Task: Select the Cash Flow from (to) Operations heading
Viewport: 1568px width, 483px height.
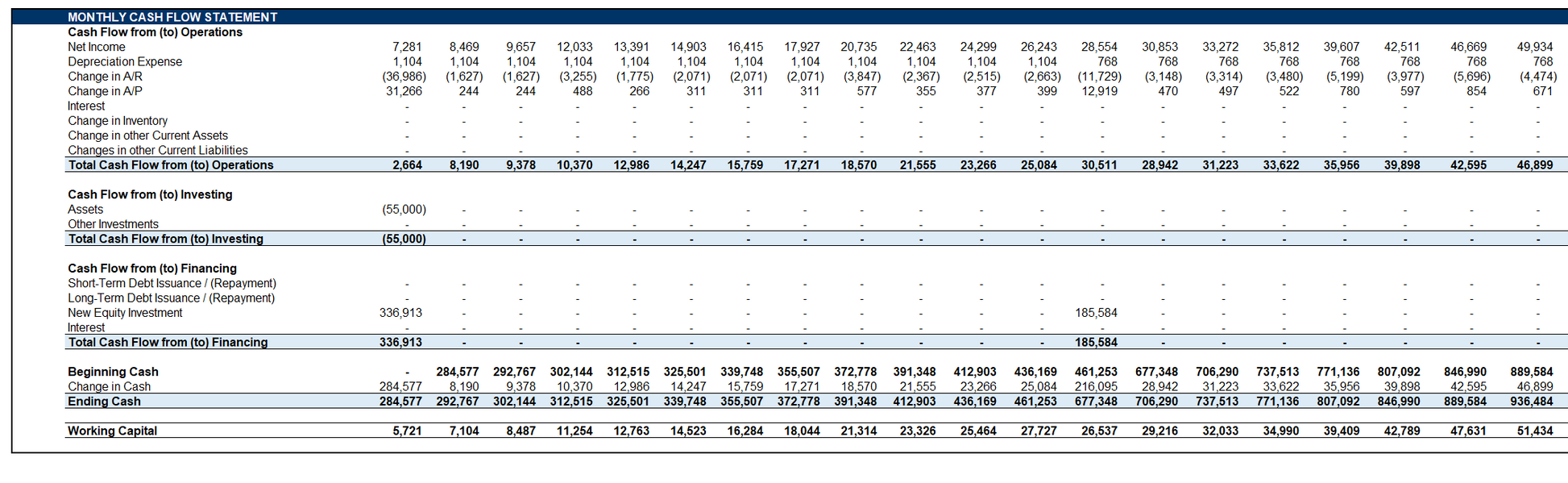Action: tap(155, 32)
